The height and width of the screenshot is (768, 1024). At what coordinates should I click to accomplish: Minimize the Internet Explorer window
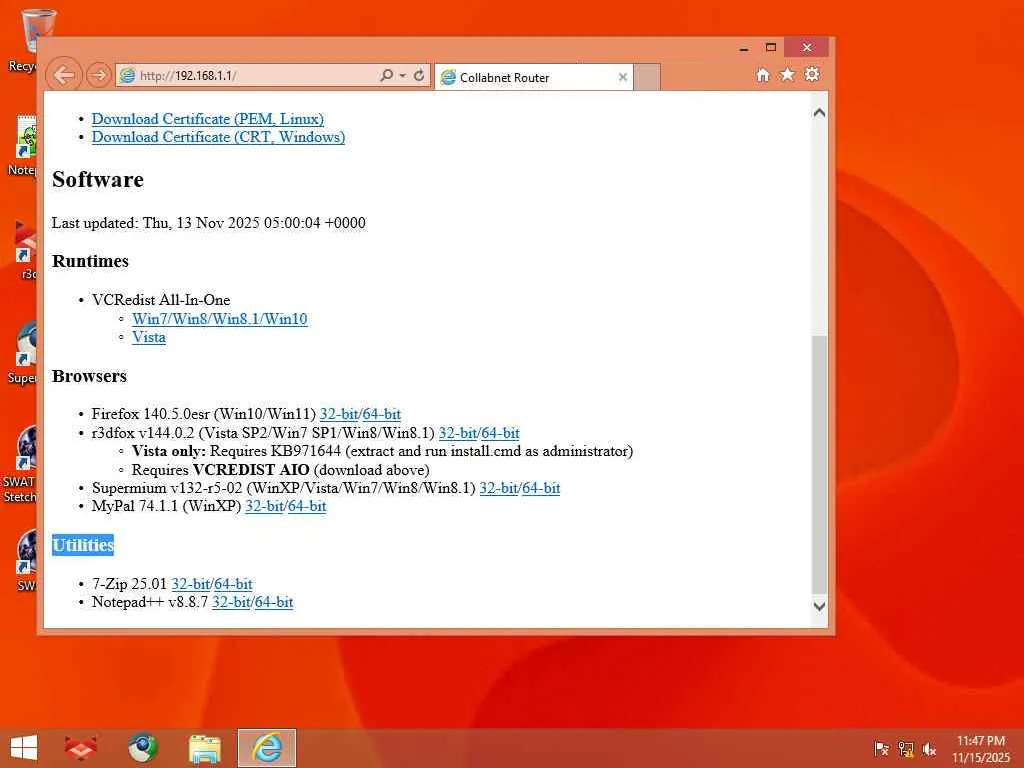(744, 48)
